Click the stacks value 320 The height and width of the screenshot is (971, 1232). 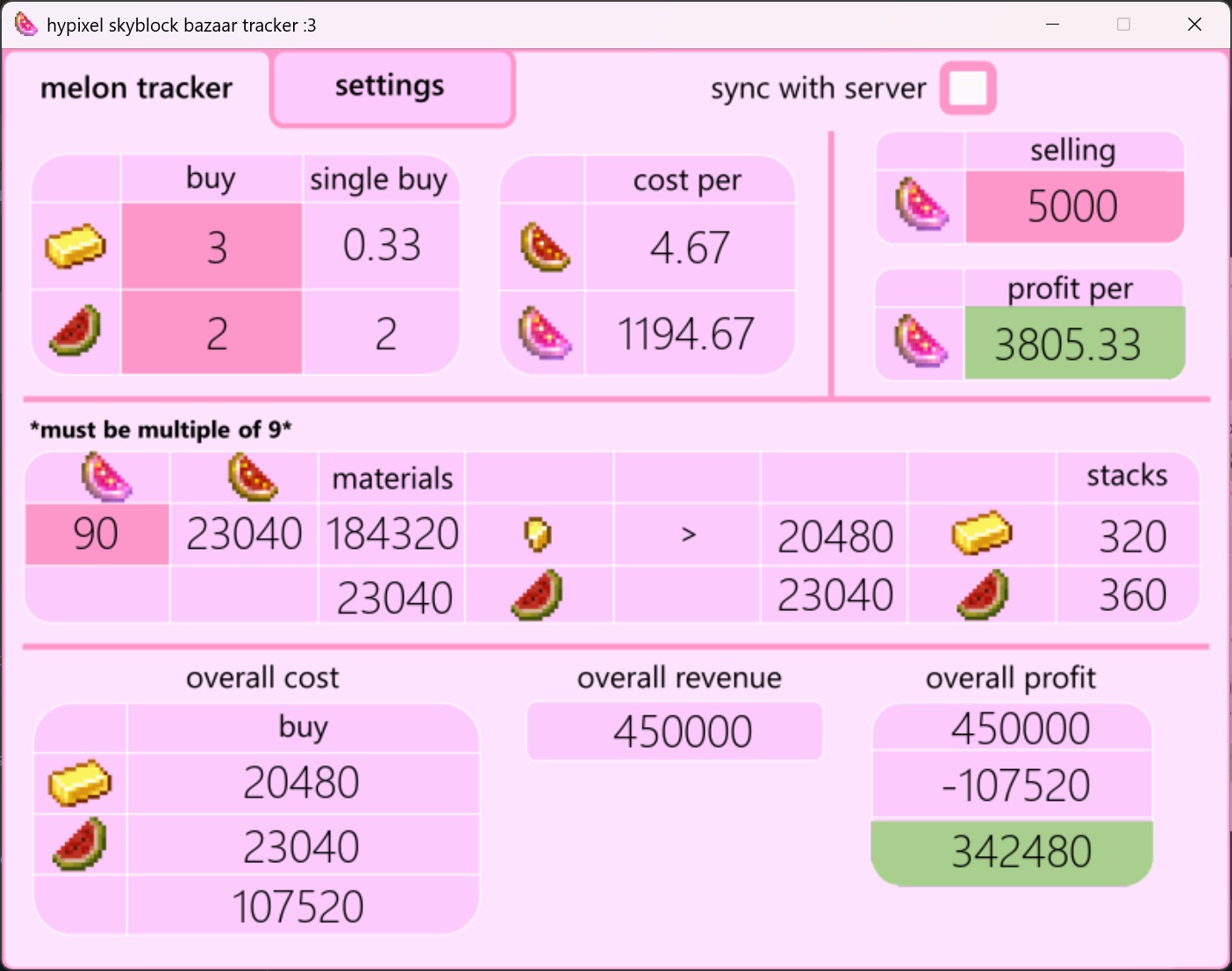tap(1133, 536)
